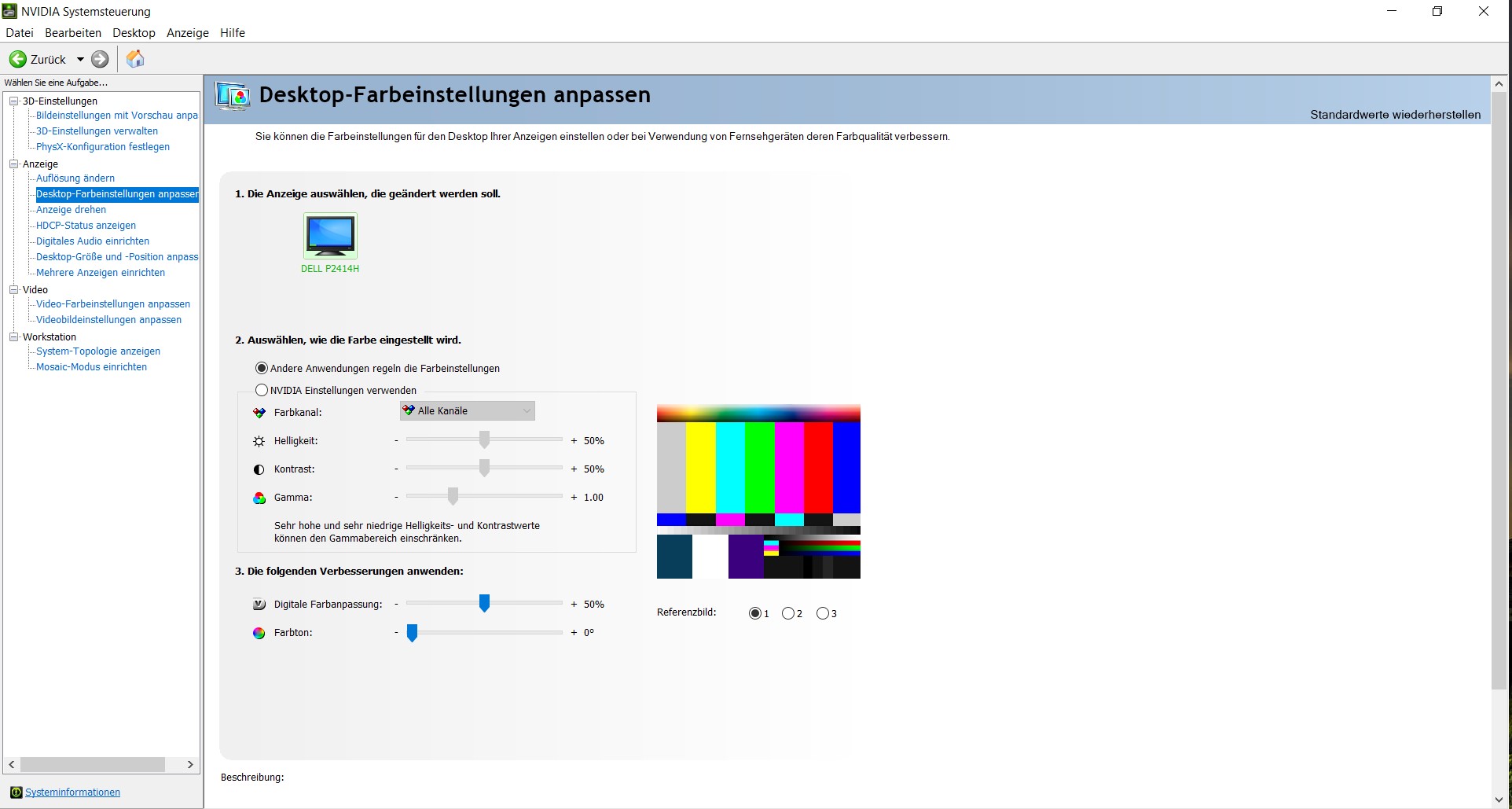This screenshot has width=1512, height=809.
Task: Click the main page scroll up arrow
Action: click(x=1499, y=83)
